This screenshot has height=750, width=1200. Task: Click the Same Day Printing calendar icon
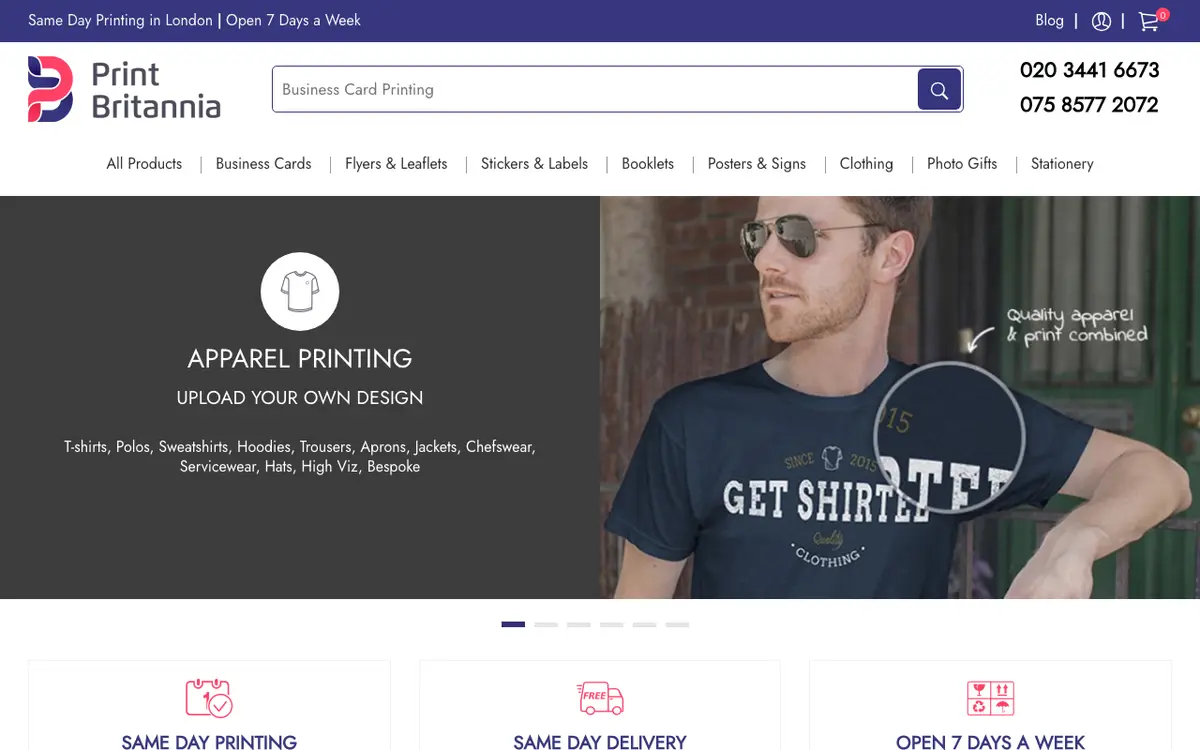(209, 698)
